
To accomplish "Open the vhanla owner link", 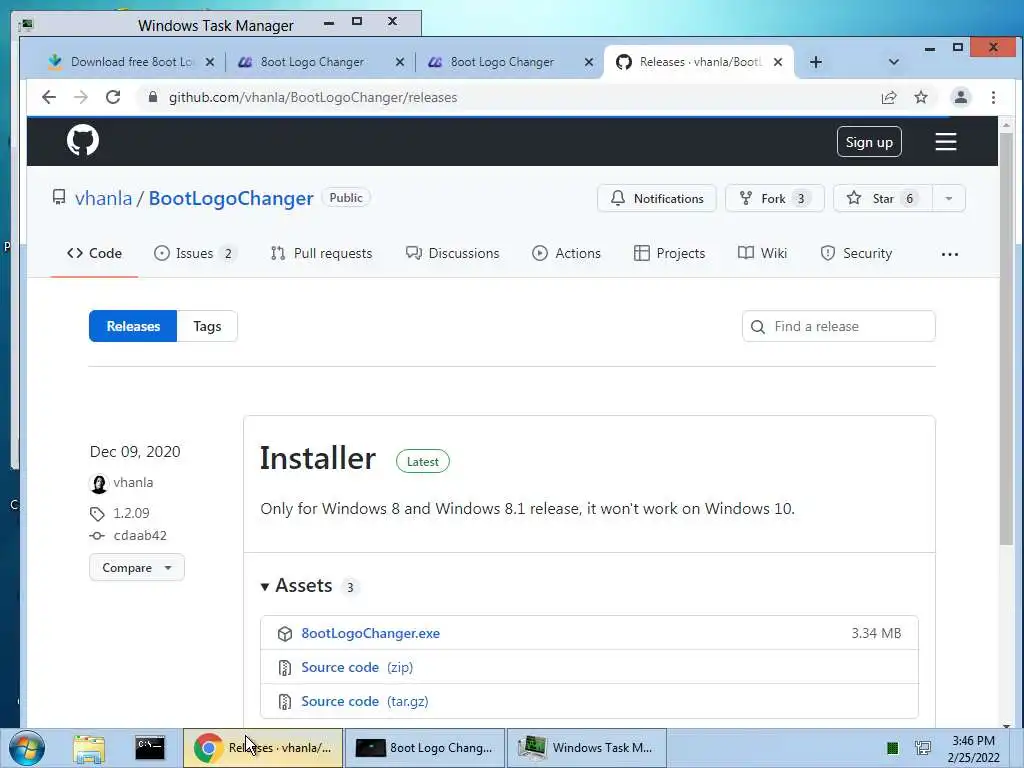I will click(x=103, y=198).
